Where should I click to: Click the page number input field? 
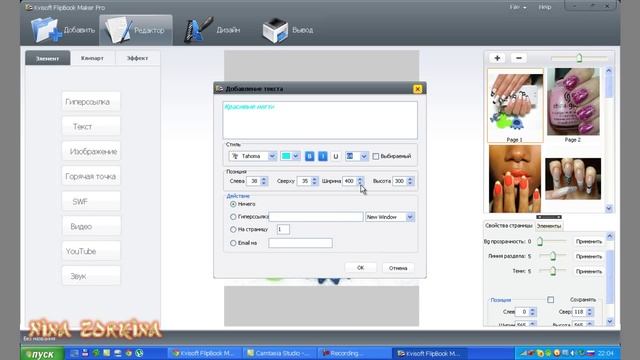click(x=283, y=229)
